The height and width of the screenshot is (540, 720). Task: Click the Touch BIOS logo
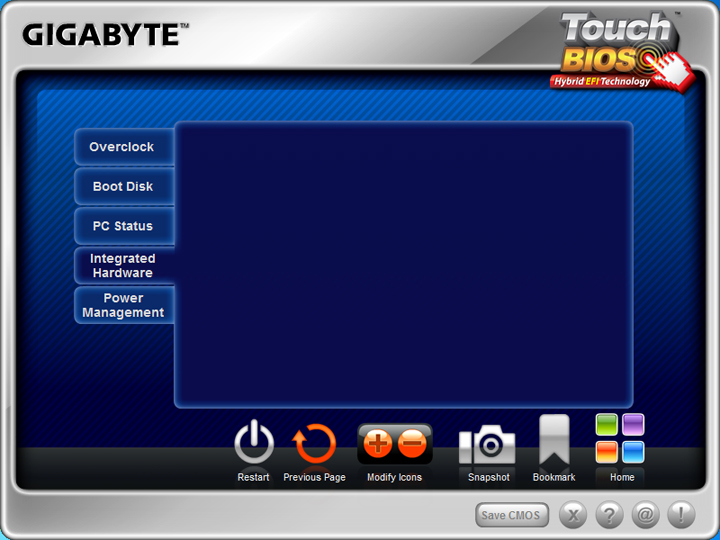(x=618, y=50)
